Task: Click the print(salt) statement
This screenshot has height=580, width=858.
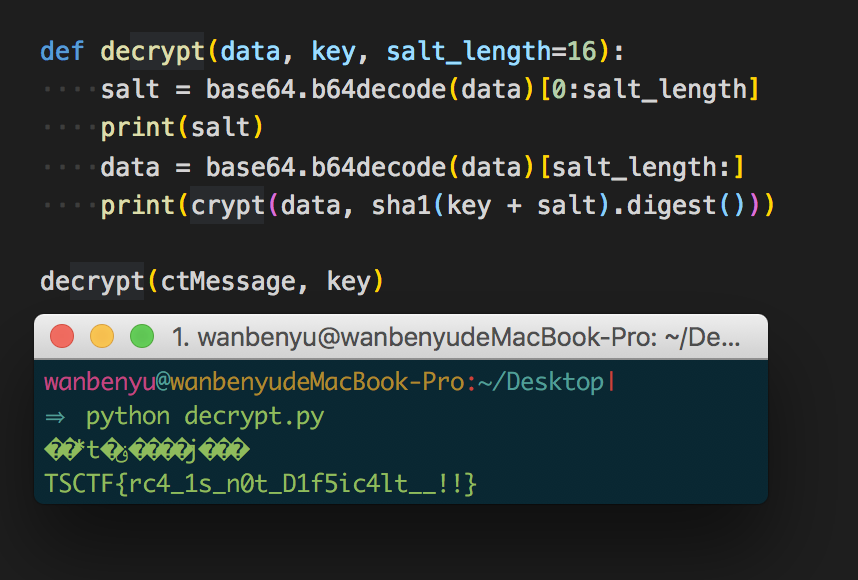Action: [182, 128]
